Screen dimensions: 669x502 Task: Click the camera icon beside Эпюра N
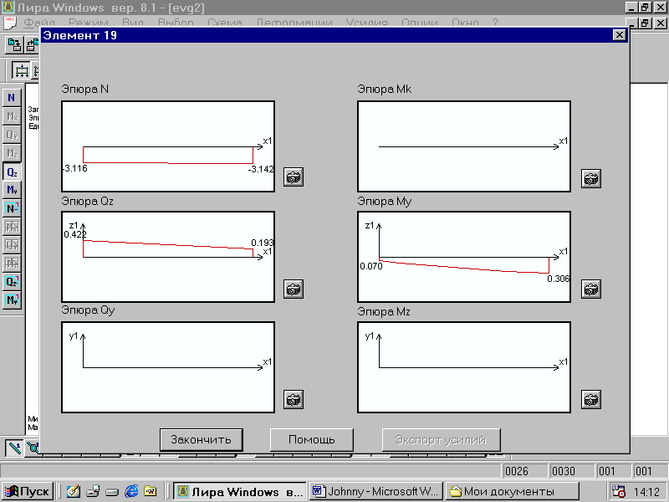[294, 177]
